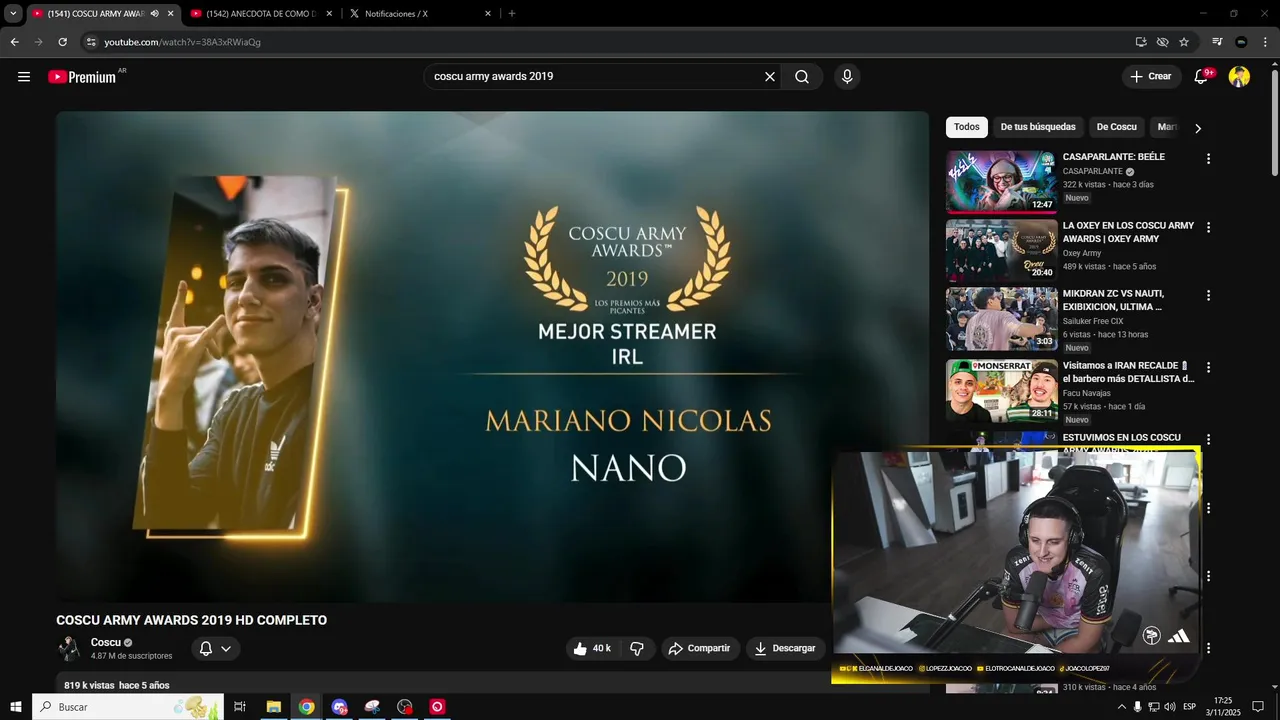Open options menu for Visitamos a IRAN RECALDE
The height and width of the screenshot is (720, 1280).
(x=1208, y=368)
